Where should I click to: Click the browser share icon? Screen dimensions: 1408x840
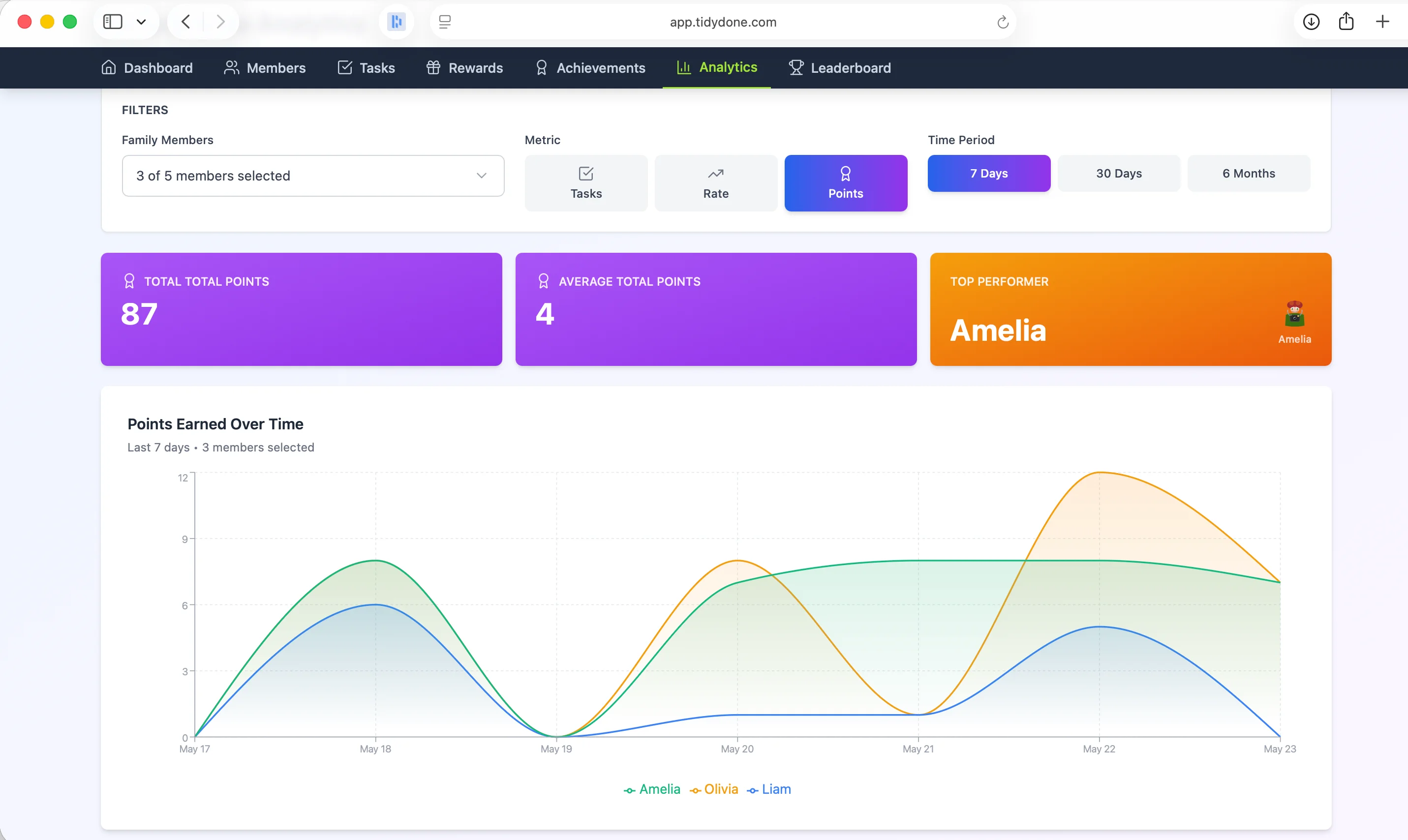[x=1347, y=21]
